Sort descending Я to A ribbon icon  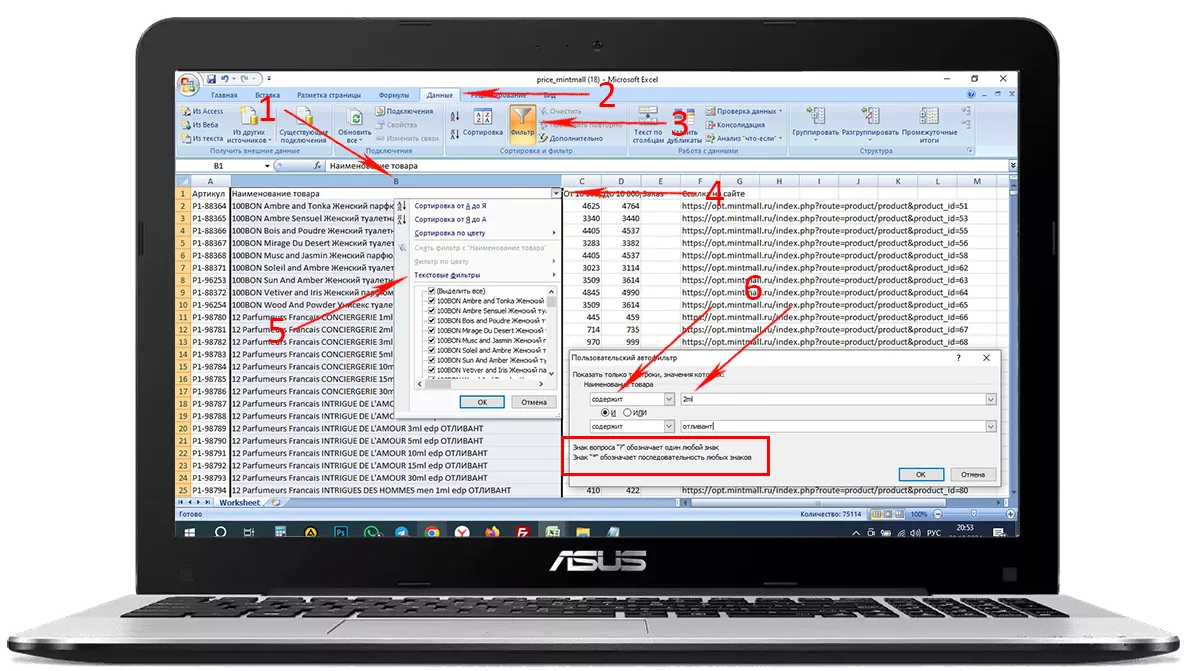point(455,132)
